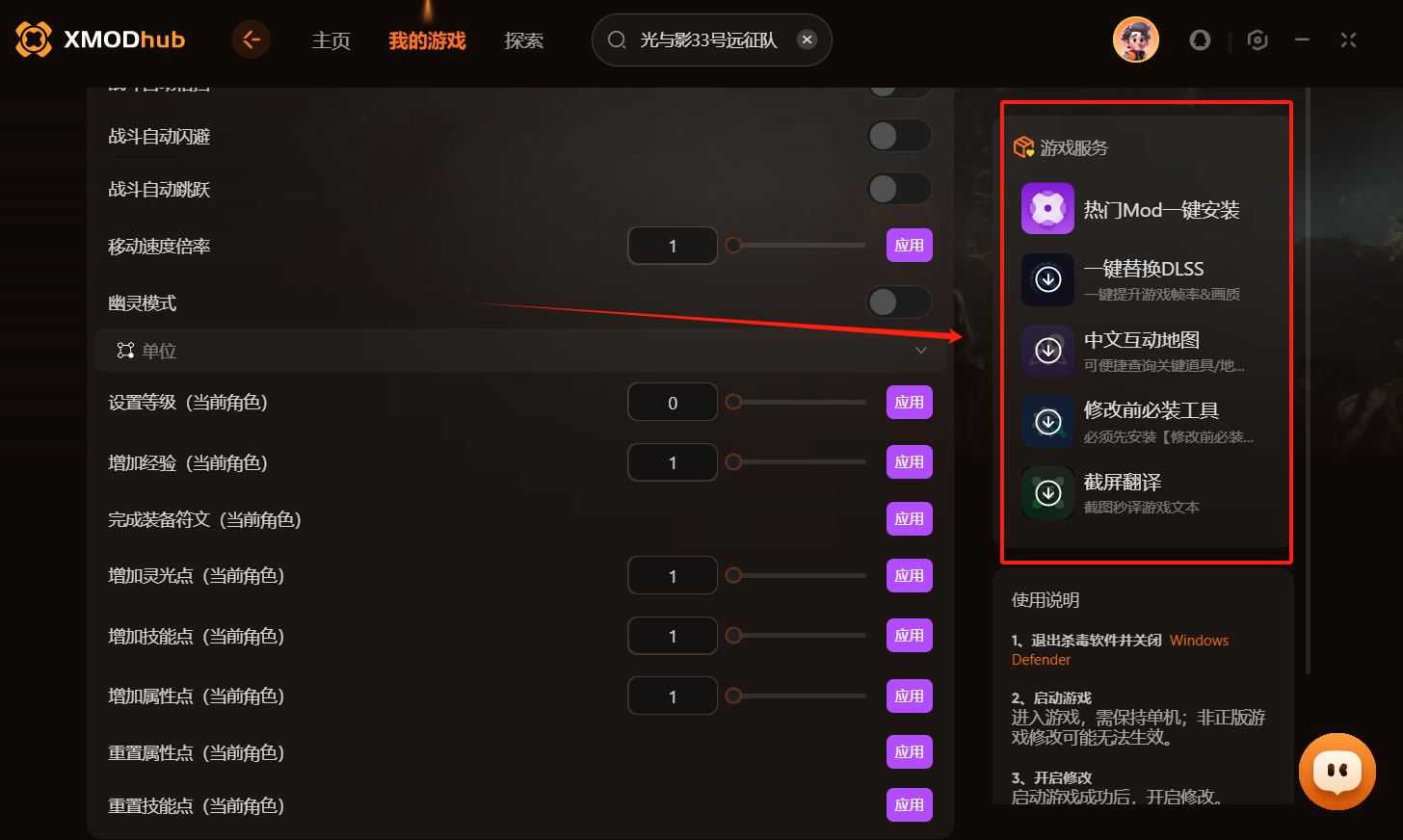Click the 热门Mod一键安装 service icon
Viewport: 1403px width, 840px height.
click(x=1047, y=208)
